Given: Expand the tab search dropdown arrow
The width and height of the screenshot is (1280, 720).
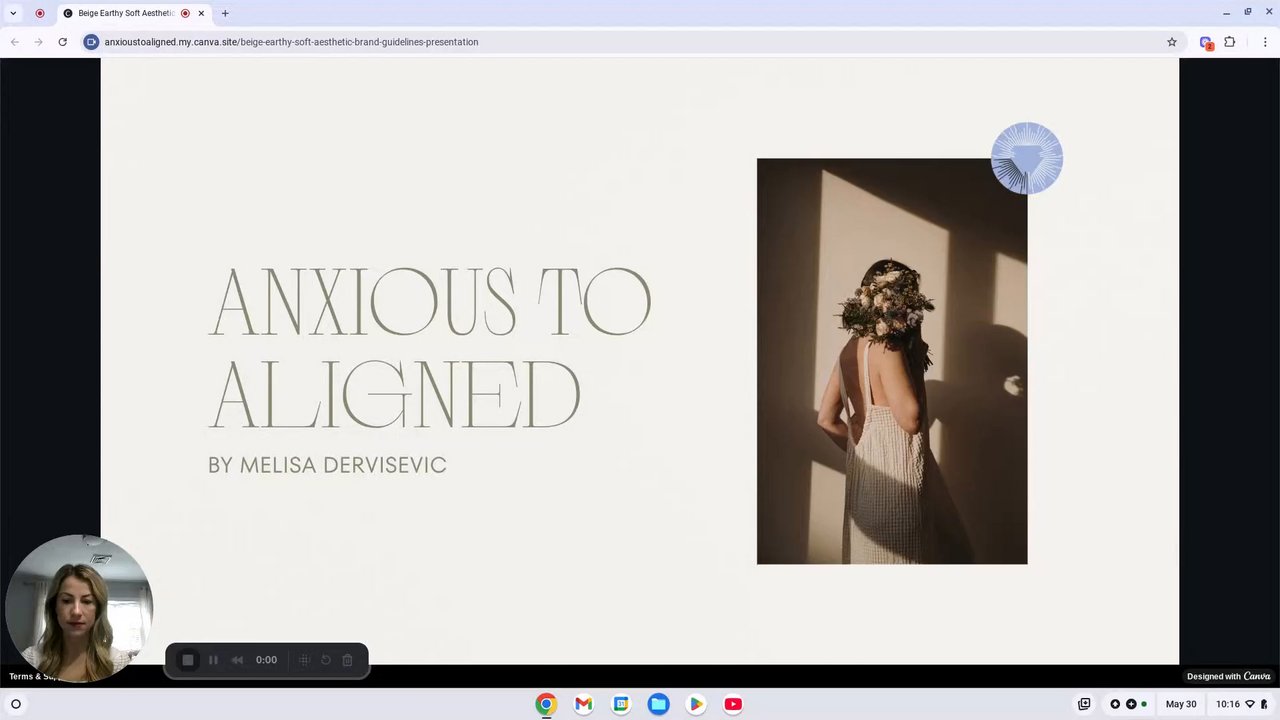Looking at the screenshot, I should point(13,13).
